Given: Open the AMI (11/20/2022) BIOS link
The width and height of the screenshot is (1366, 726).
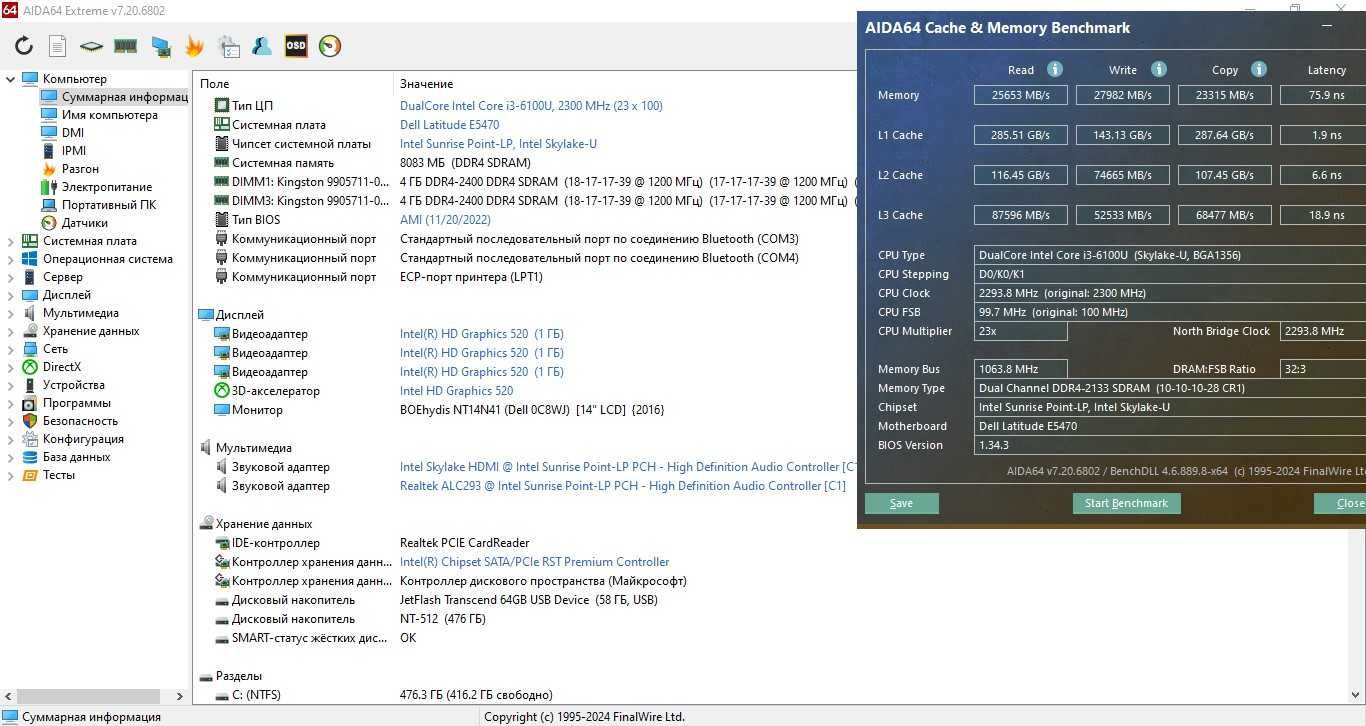Looking at the screenshot, I should pos(445,220).
